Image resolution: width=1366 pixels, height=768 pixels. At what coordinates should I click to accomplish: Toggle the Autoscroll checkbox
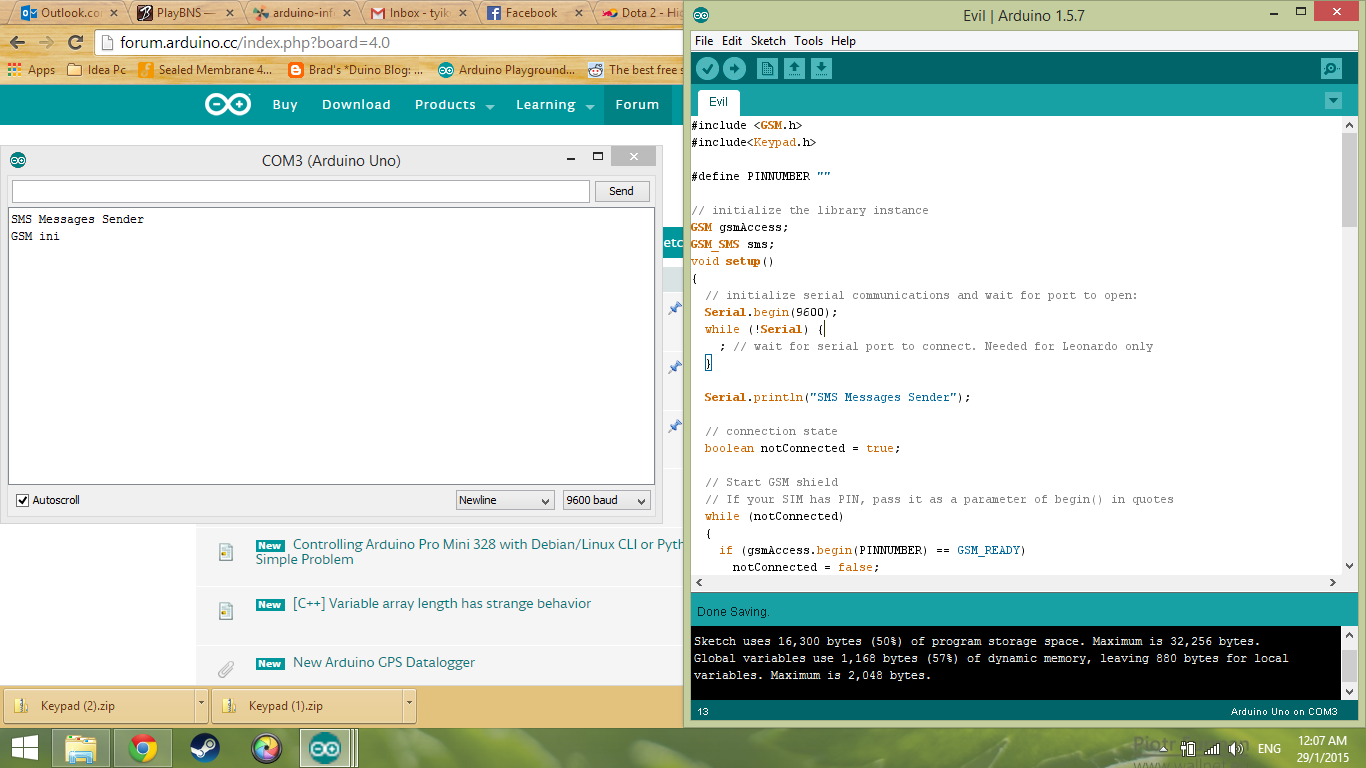(23, 500)
